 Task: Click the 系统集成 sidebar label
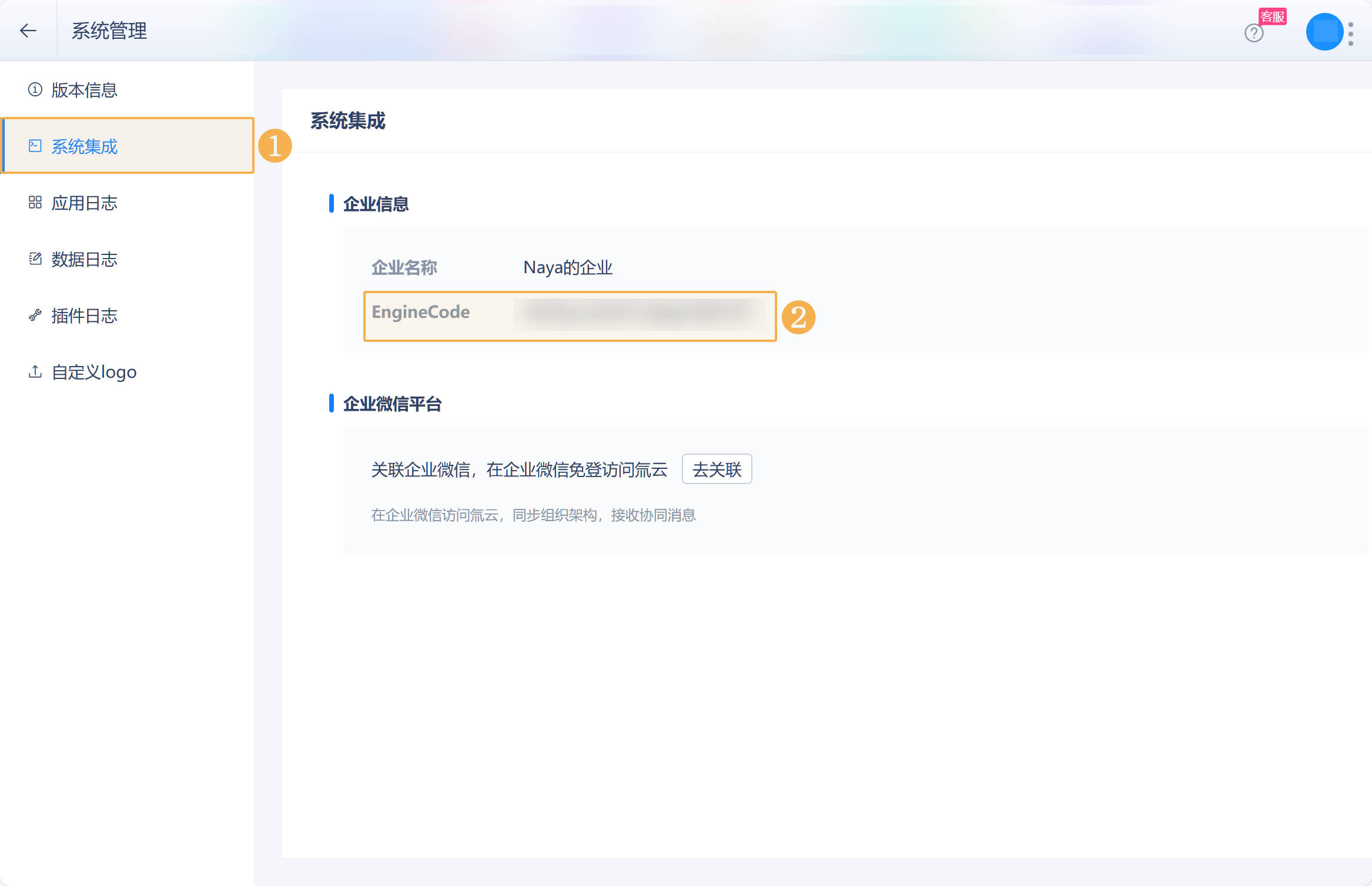[x=84, y=146]
